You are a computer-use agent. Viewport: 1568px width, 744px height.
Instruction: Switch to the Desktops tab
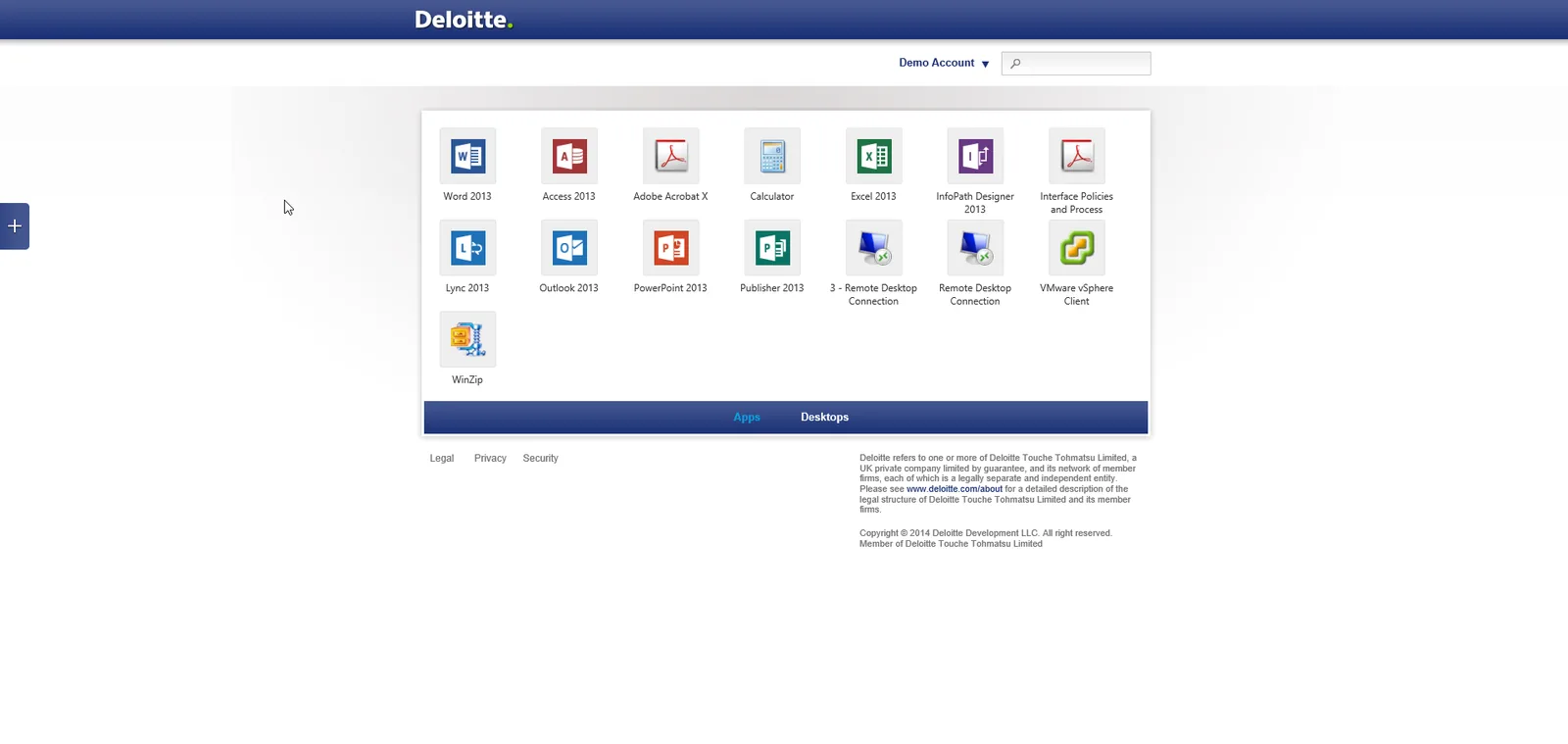(824, 417)
